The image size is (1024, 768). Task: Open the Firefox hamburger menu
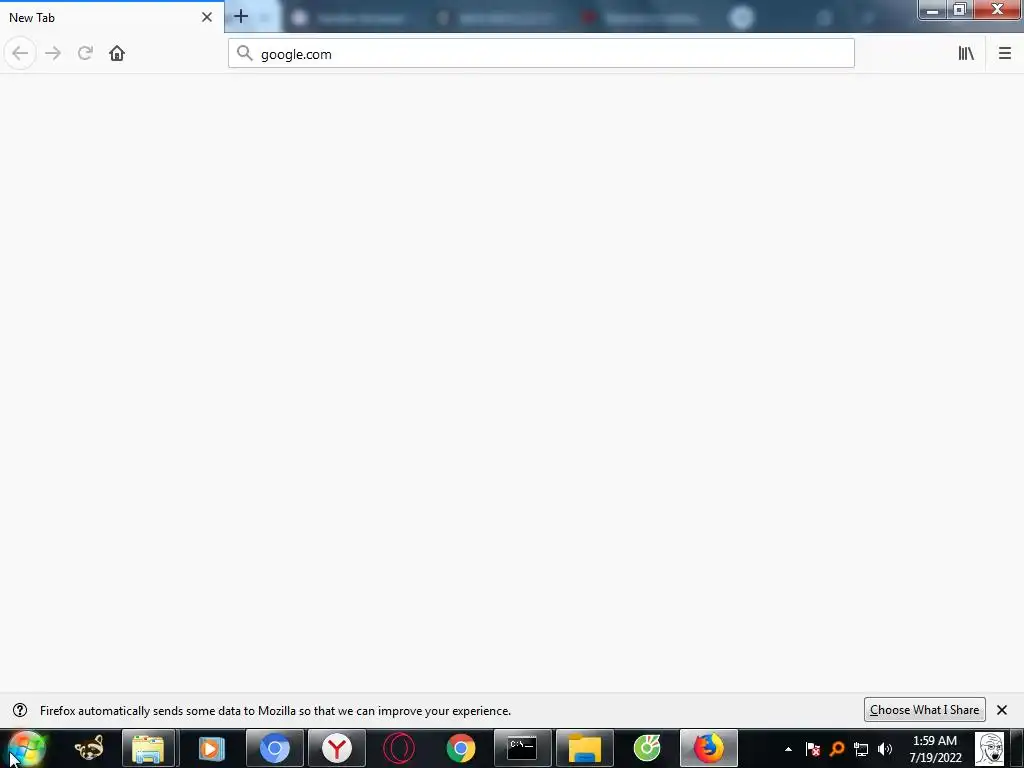(1004, 54)
